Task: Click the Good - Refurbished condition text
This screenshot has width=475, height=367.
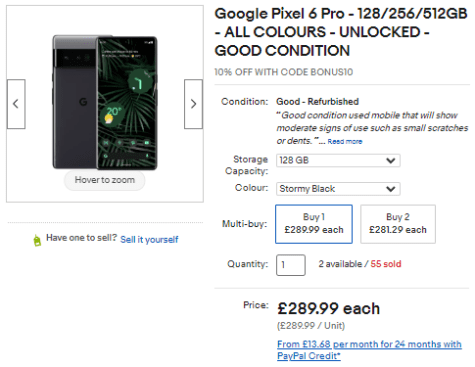Action: tap(317, 102)
